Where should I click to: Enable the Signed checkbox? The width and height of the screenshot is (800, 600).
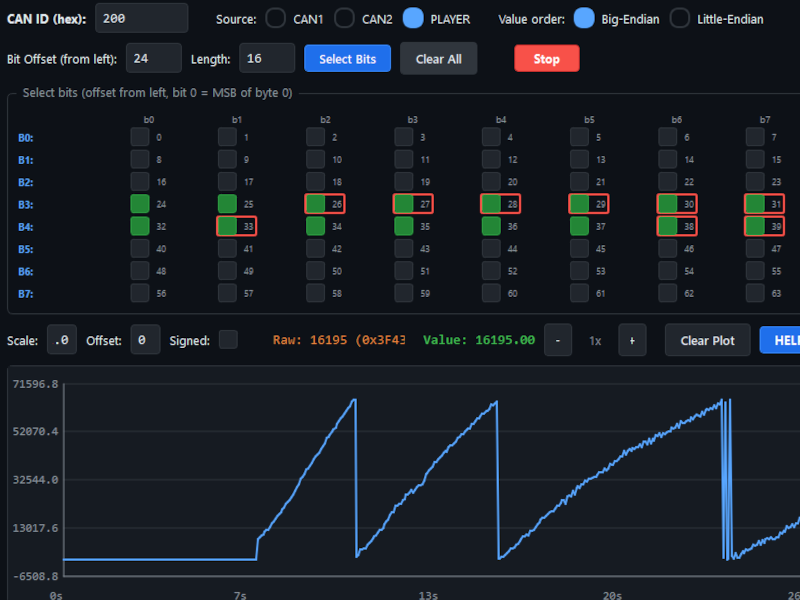pyautogui.click(x=228, y=340)
